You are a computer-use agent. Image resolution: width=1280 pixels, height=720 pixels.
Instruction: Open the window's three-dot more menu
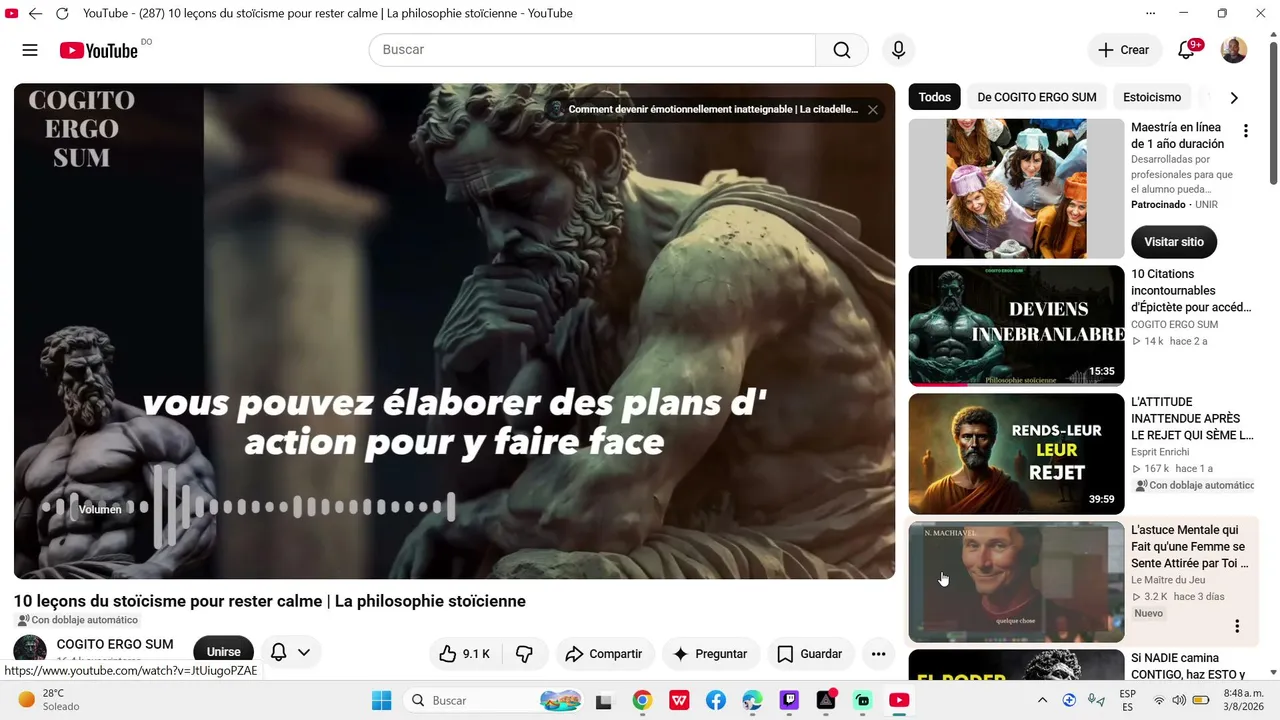coord(1150,13)
